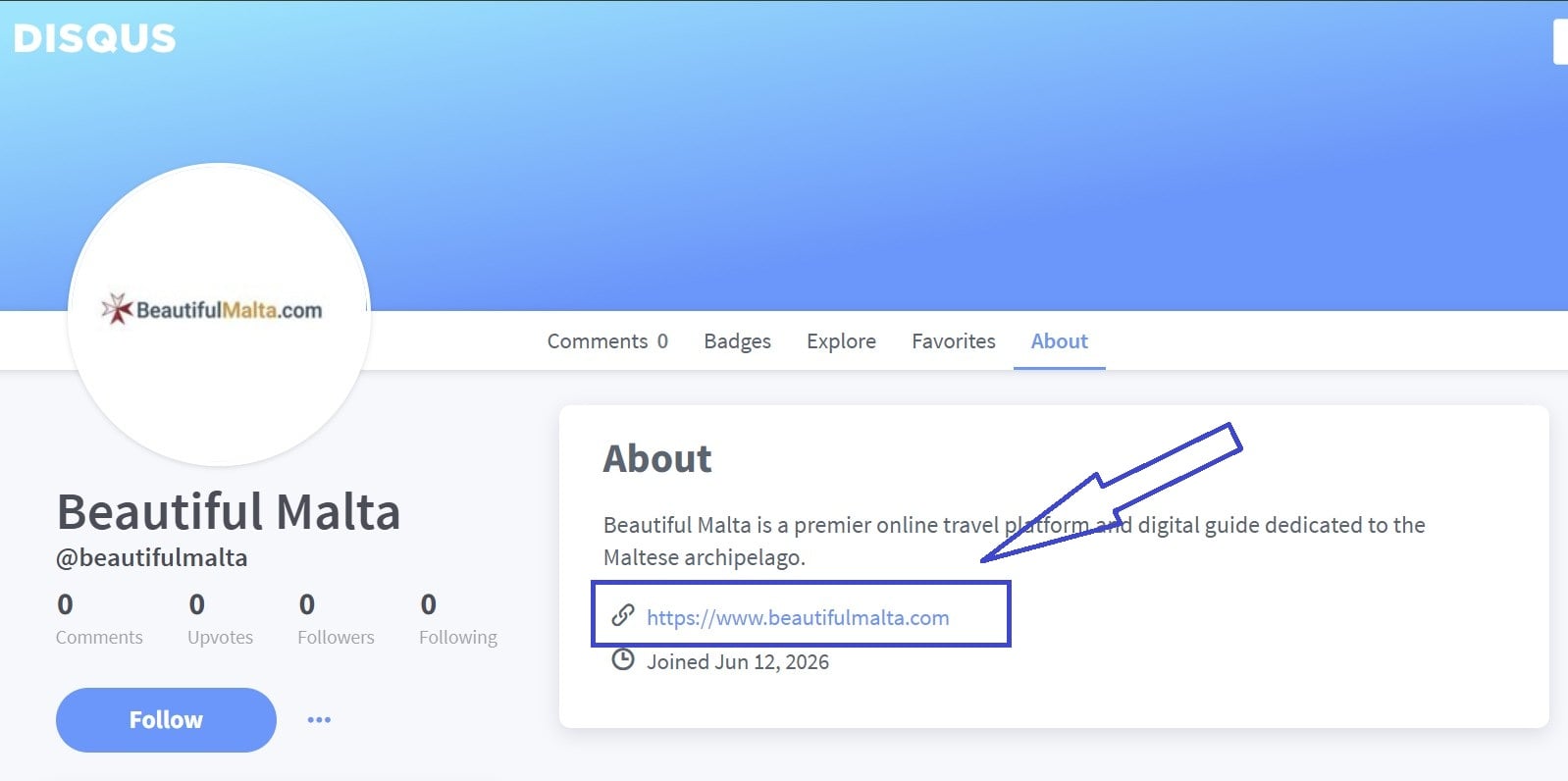The width and height of the screenshot is (1568, 781).
Task: Click the @beautifulmalta username
Action: pyautogui.click(x=151, y=557)
